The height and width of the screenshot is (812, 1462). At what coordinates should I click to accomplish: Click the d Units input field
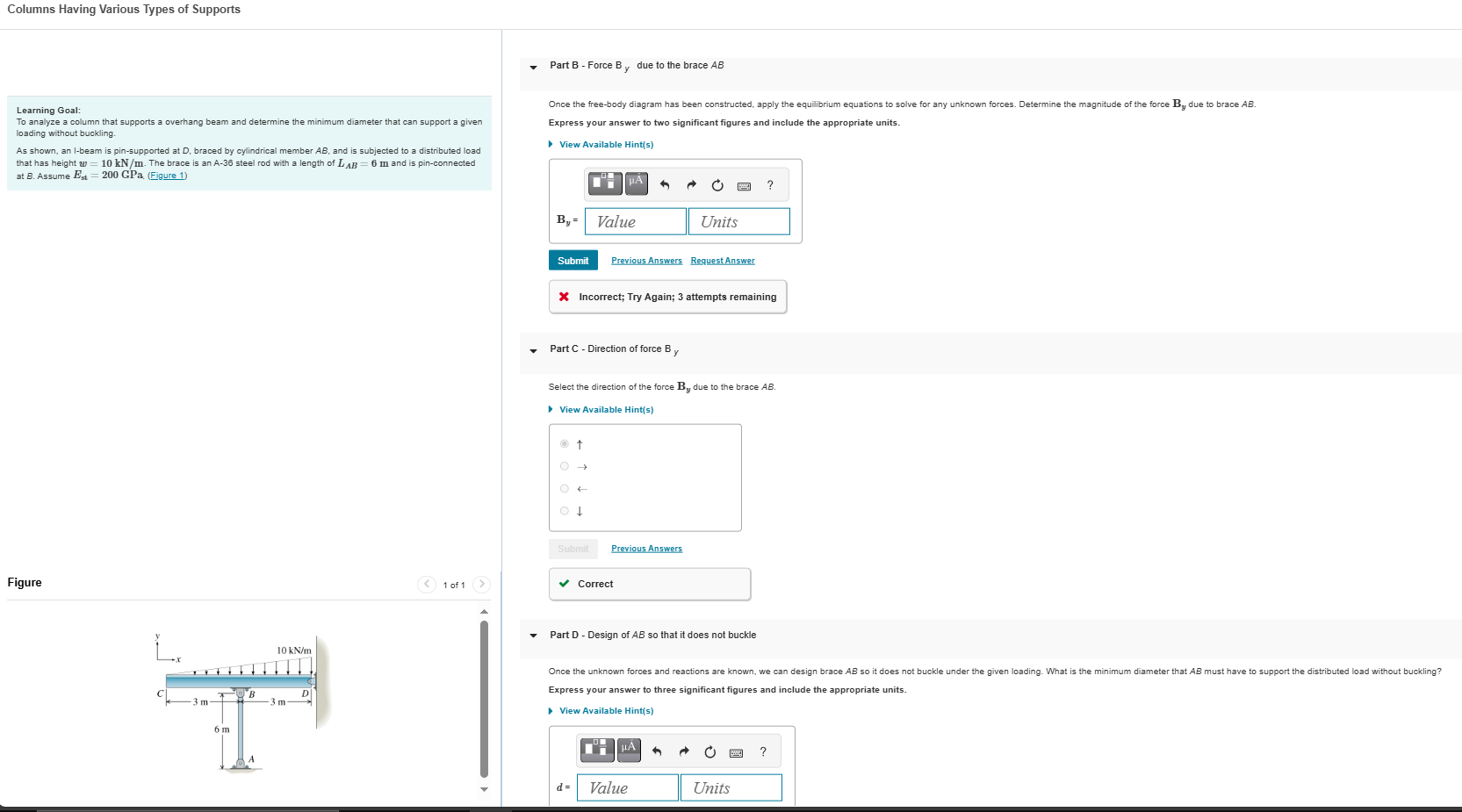[x=731, y=787]
